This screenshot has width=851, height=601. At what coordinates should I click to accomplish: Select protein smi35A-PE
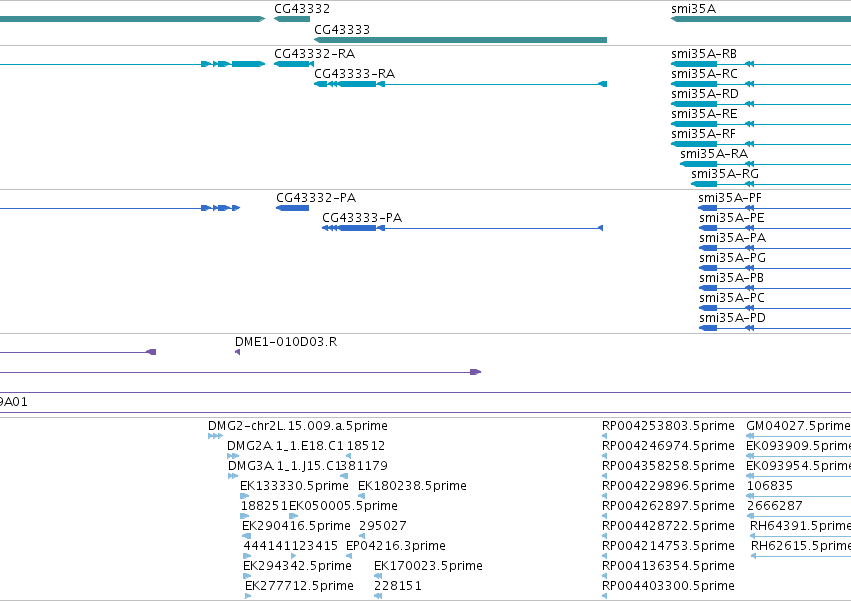coord(732,218)
